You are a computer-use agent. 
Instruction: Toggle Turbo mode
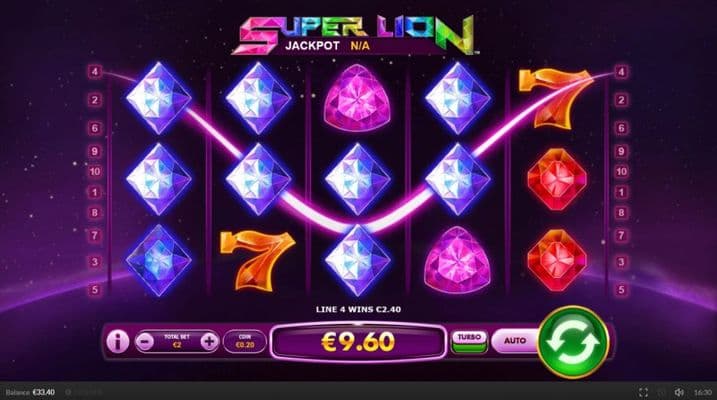(469, 342)
